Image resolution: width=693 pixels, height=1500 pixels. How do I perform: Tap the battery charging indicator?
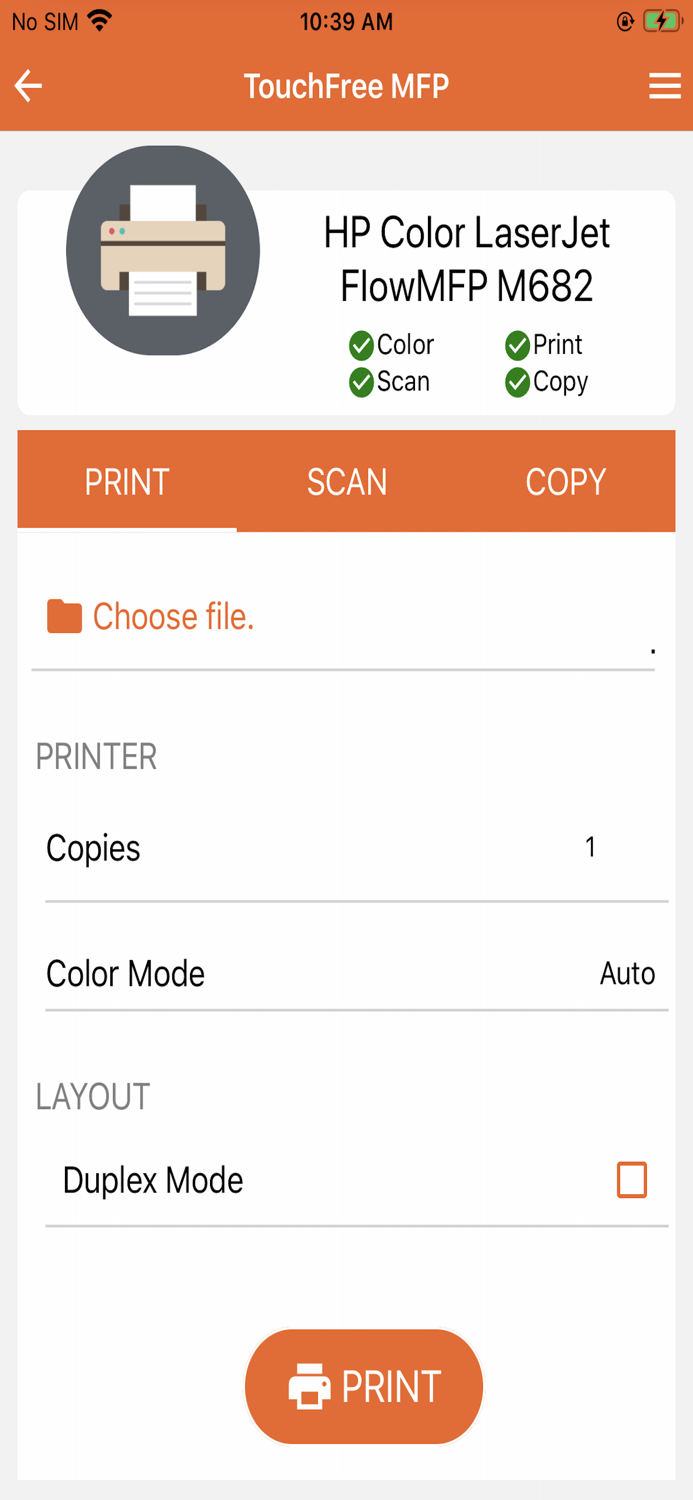(x=661, y=19)
